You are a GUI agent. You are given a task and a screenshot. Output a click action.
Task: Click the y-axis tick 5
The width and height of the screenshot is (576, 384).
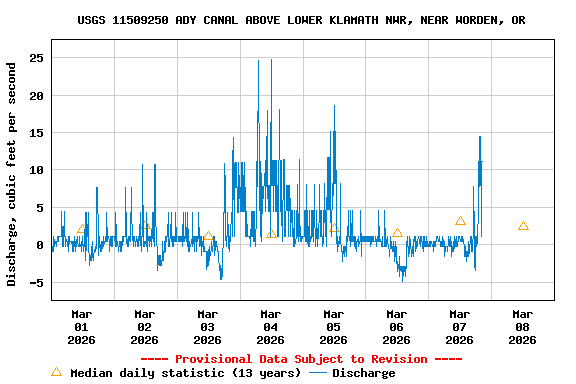tap(40, 208)
